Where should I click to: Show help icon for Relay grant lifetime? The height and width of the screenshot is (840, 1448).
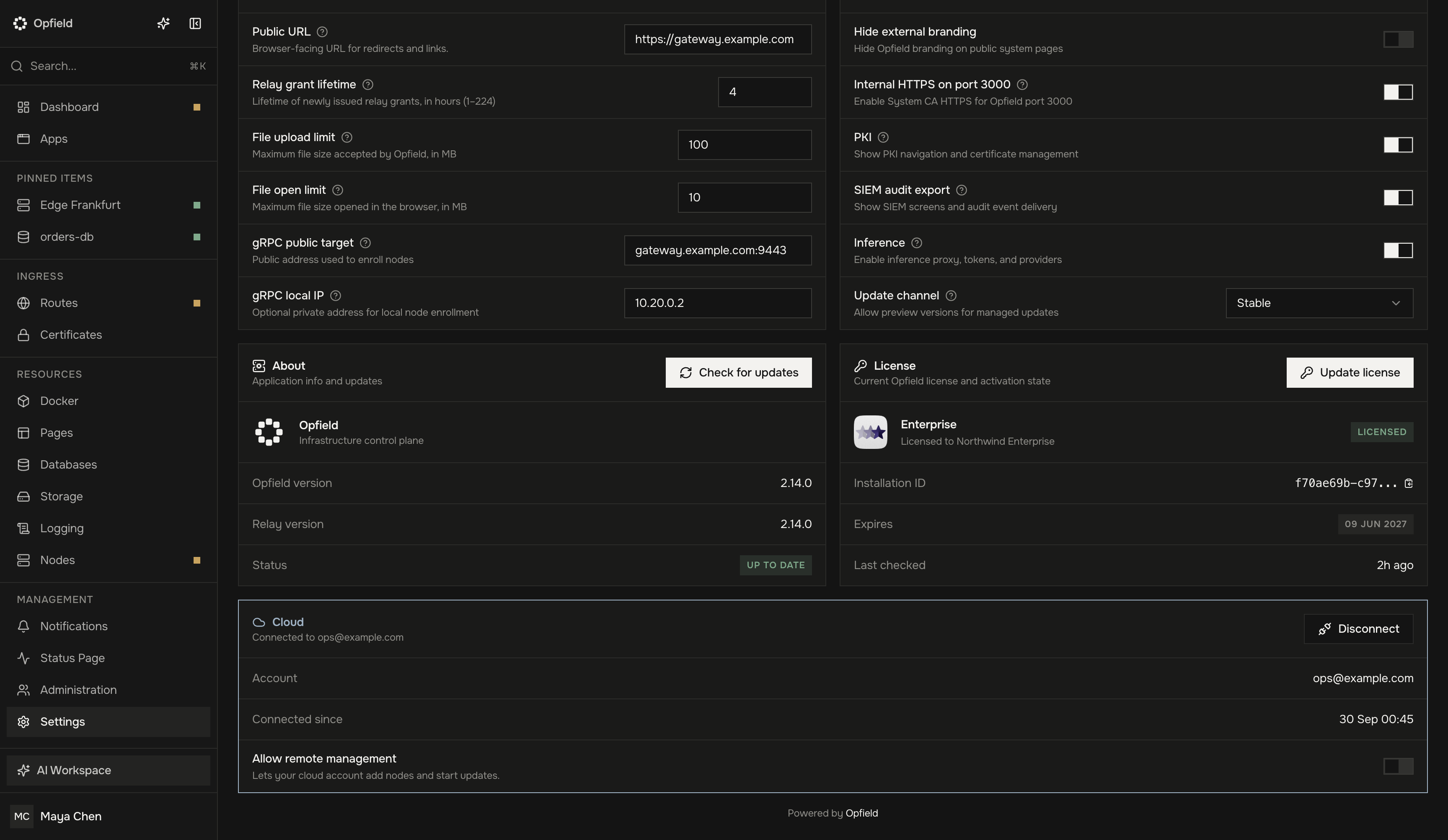(x=368, y=85)
